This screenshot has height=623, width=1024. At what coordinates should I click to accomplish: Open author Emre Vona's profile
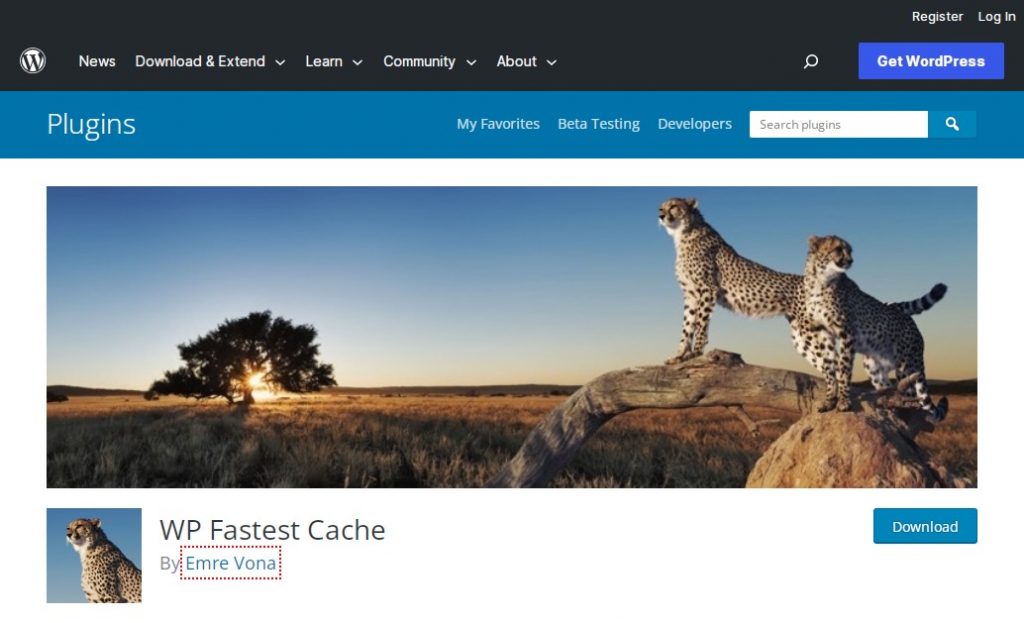[231, 563]
